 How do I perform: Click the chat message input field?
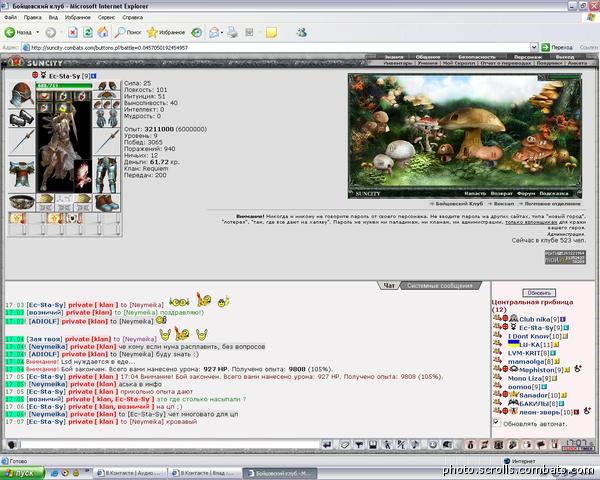(x=169, y=445)
